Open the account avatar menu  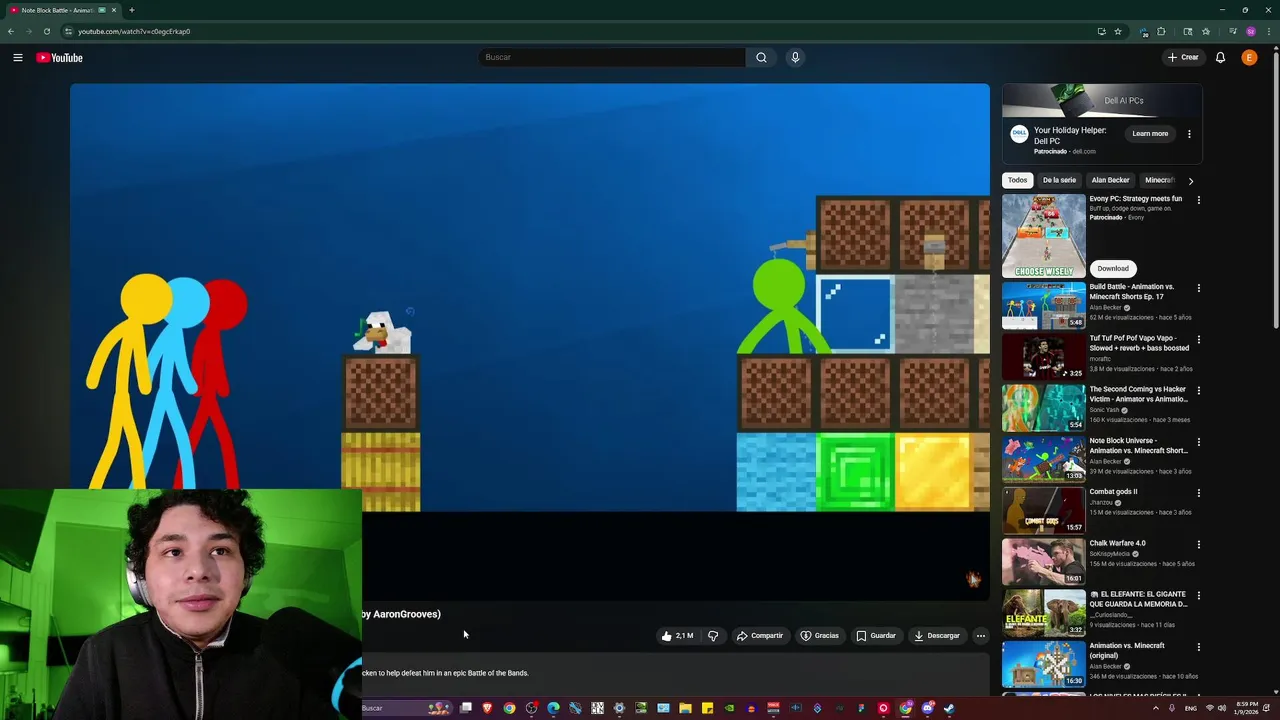[1249, 58]
